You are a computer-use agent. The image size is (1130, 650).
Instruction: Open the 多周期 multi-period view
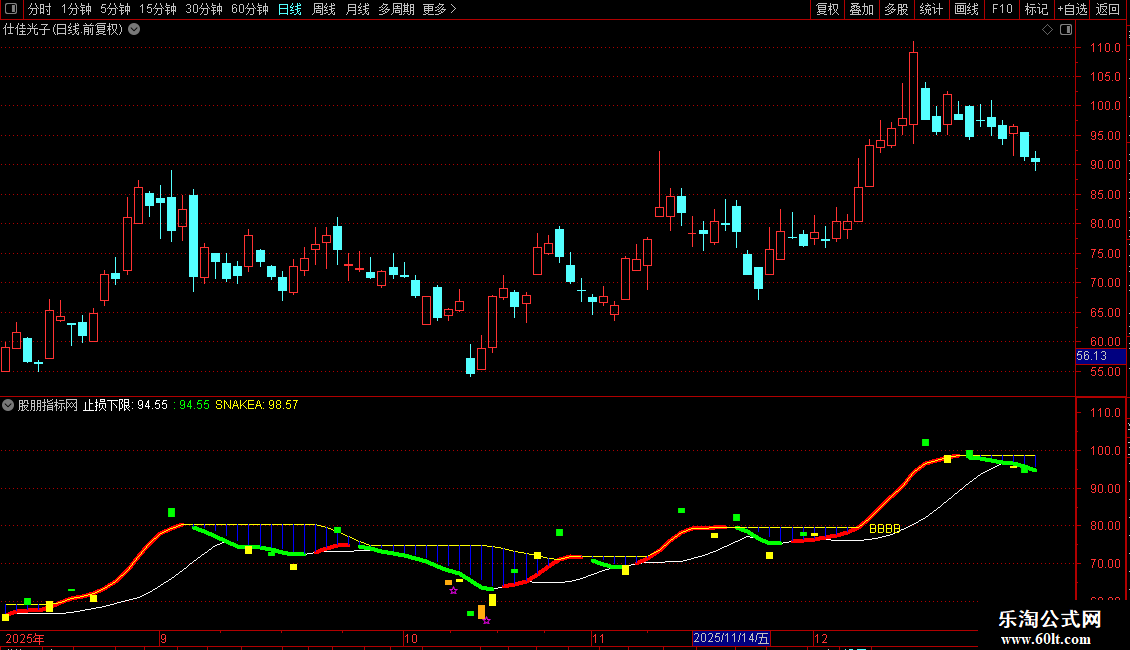[396, 9]
